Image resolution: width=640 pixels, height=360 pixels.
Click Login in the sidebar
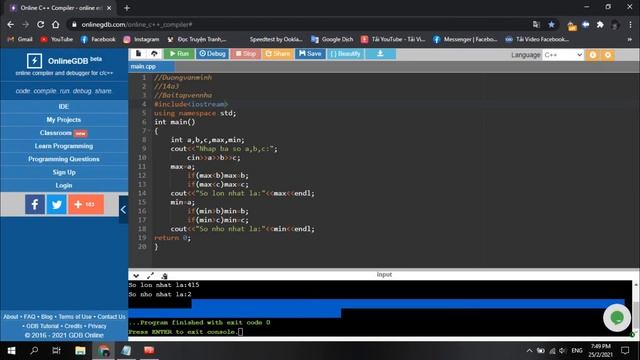64,185
